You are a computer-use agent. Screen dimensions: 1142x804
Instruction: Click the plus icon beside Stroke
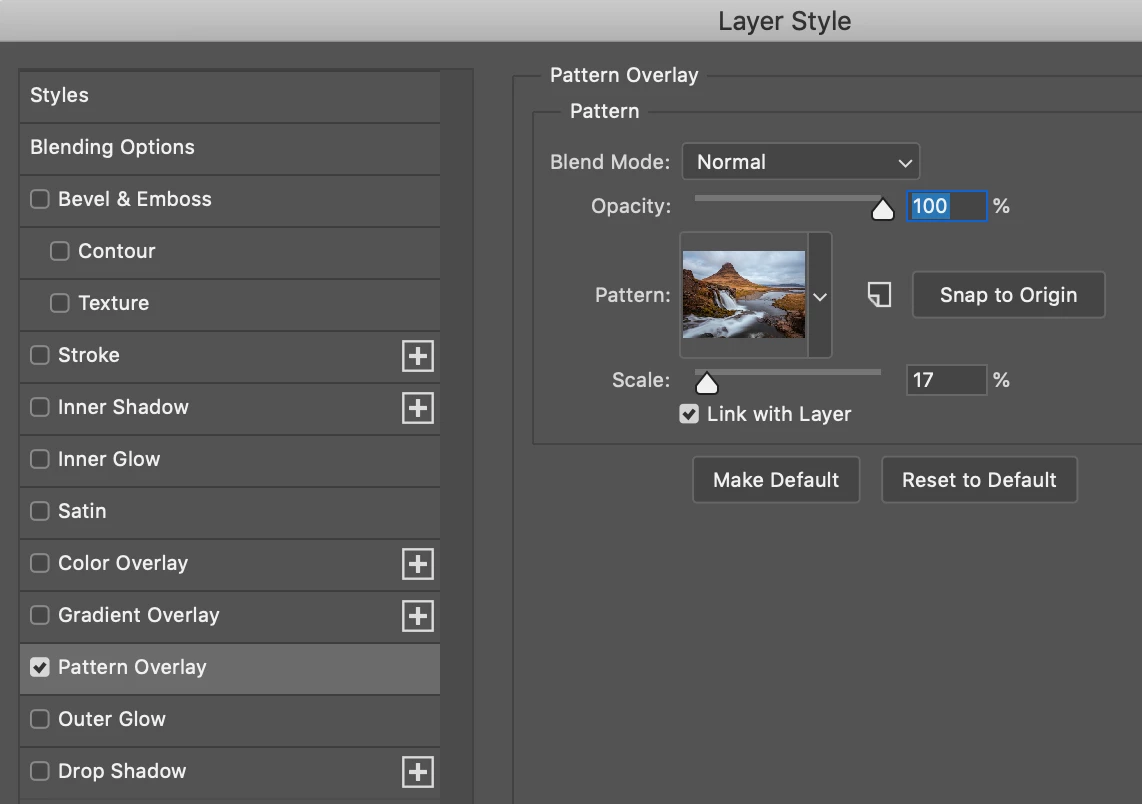pyautogui.click(x=418, y=356)
